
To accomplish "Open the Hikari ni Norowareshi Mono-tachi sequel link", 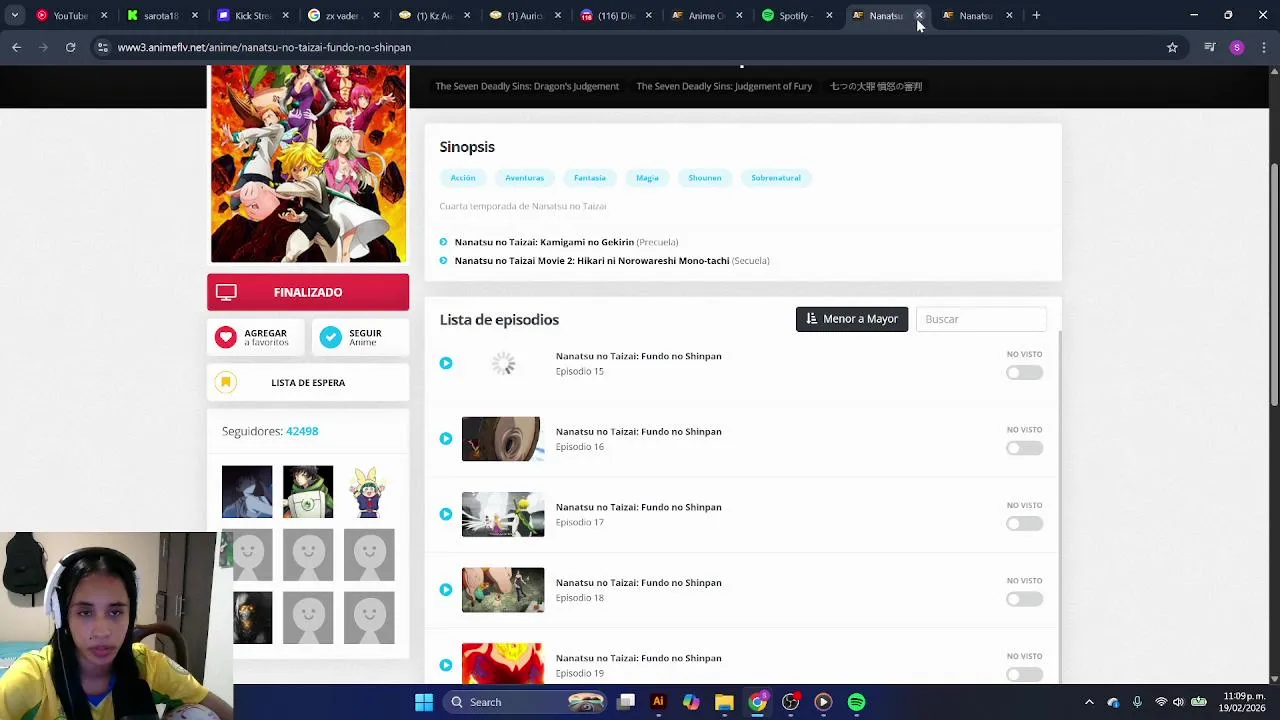I will pos(592,261).
